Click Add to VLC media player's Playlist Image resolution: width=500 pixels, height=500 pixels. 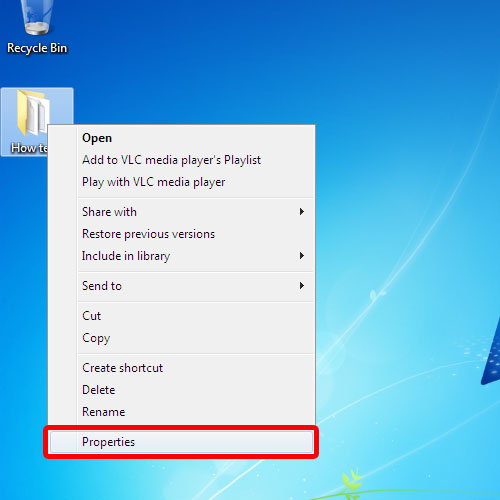(x=181, y=160)
